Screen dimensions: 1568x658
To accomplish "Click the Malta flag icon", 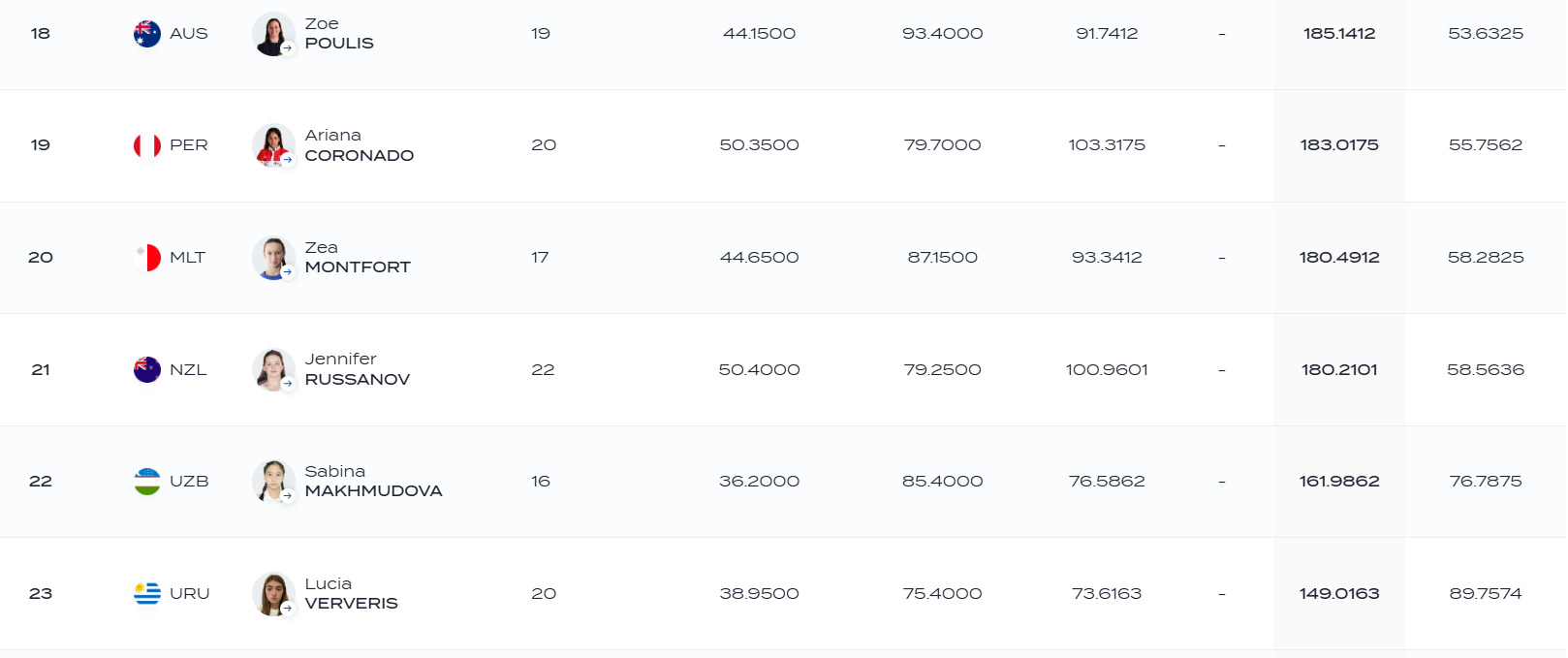I will click(x=147, y=258).
